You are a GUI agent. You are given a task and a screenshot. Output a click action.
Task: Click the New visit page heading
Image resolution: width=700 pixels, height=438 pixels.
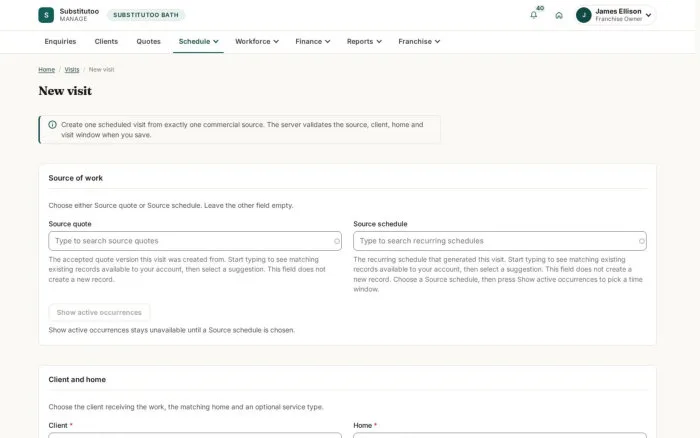point(65,91)
